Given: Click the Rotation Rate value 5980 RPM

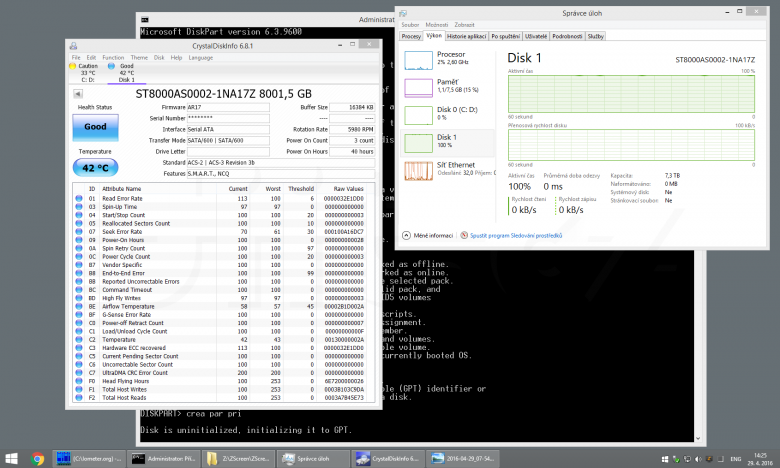Looking at the screenshot, I should (352, 129).
